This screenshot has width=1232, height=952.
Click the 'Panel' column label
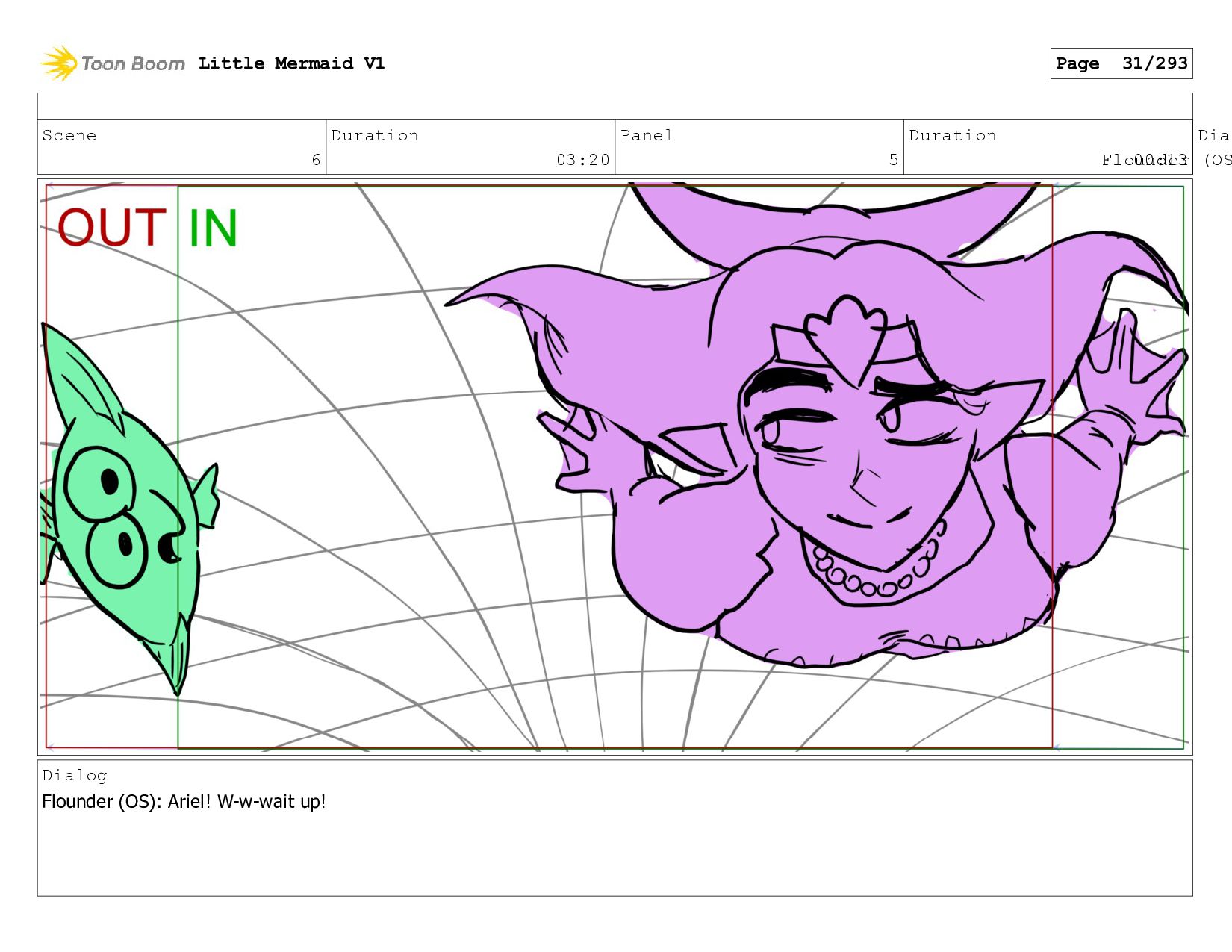point(647,135)
